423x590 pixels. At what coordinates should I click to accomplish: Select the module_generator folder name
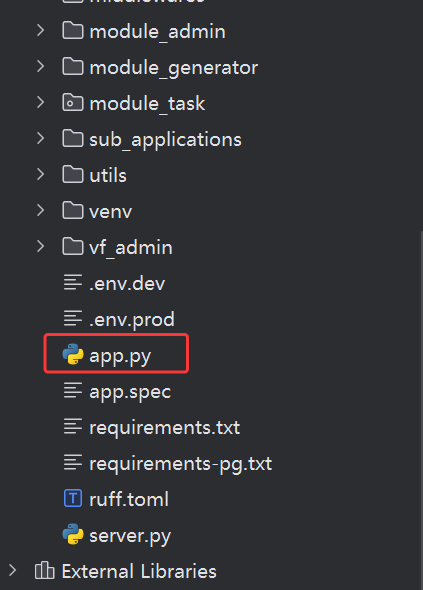pyautogui.click(x=173, y=68)
